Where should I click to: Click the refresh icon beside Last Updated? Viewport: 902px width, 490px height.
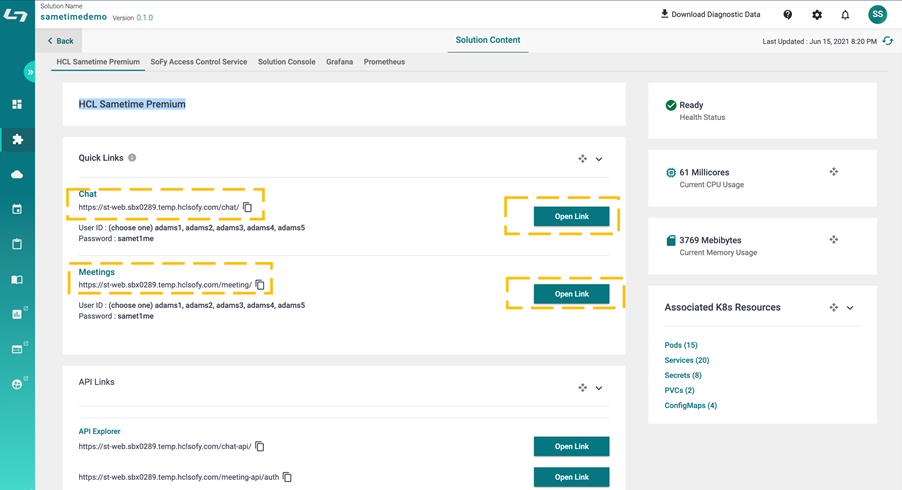pyautogui.click(x=888, y=41)
